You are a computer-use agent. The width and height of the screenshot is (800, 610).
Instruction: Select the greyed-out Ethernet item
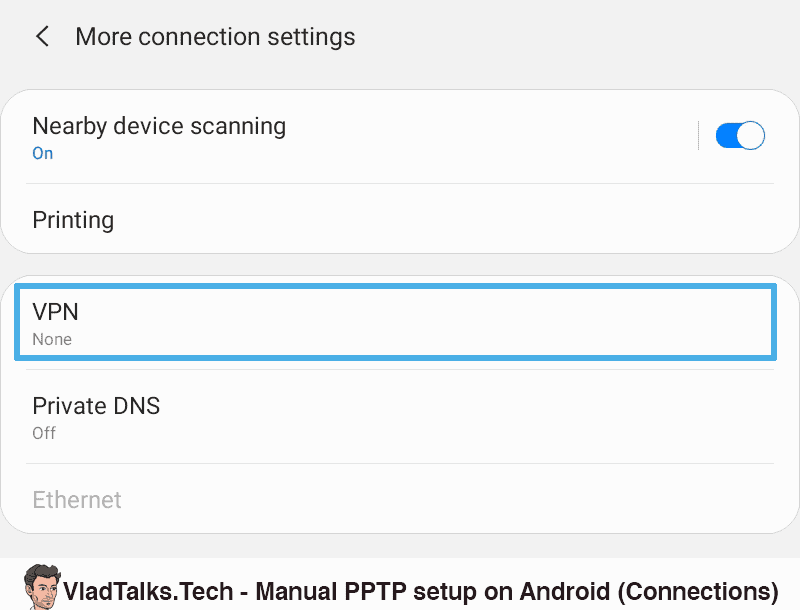point(77,500)
